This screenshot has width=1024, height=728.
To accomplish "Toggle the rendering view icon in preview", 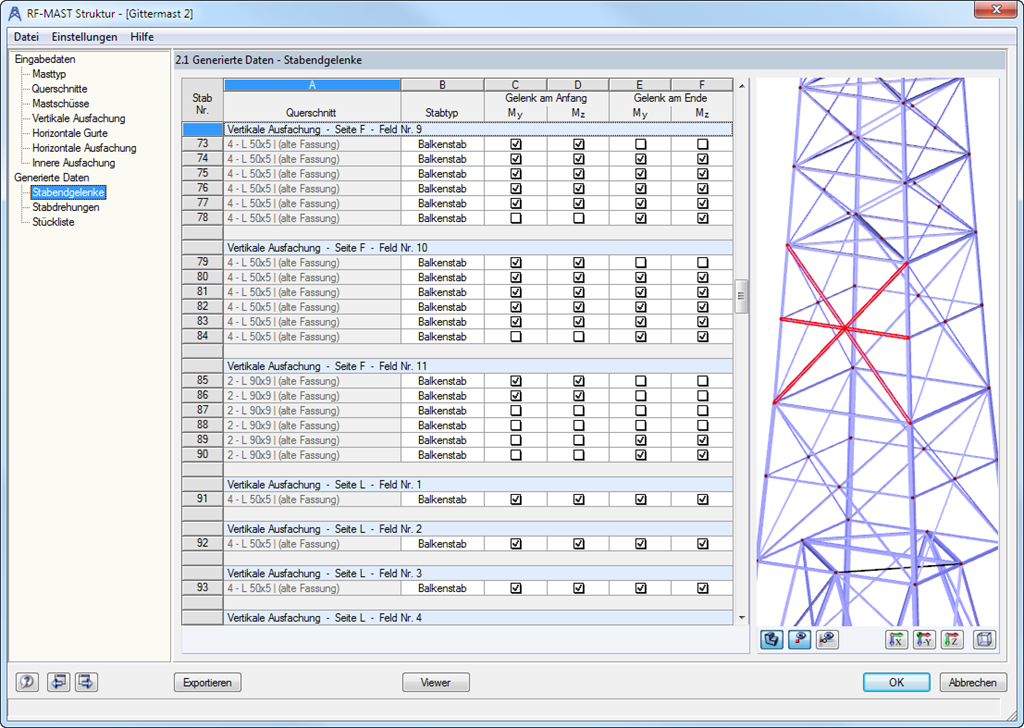I will [771, 640].
